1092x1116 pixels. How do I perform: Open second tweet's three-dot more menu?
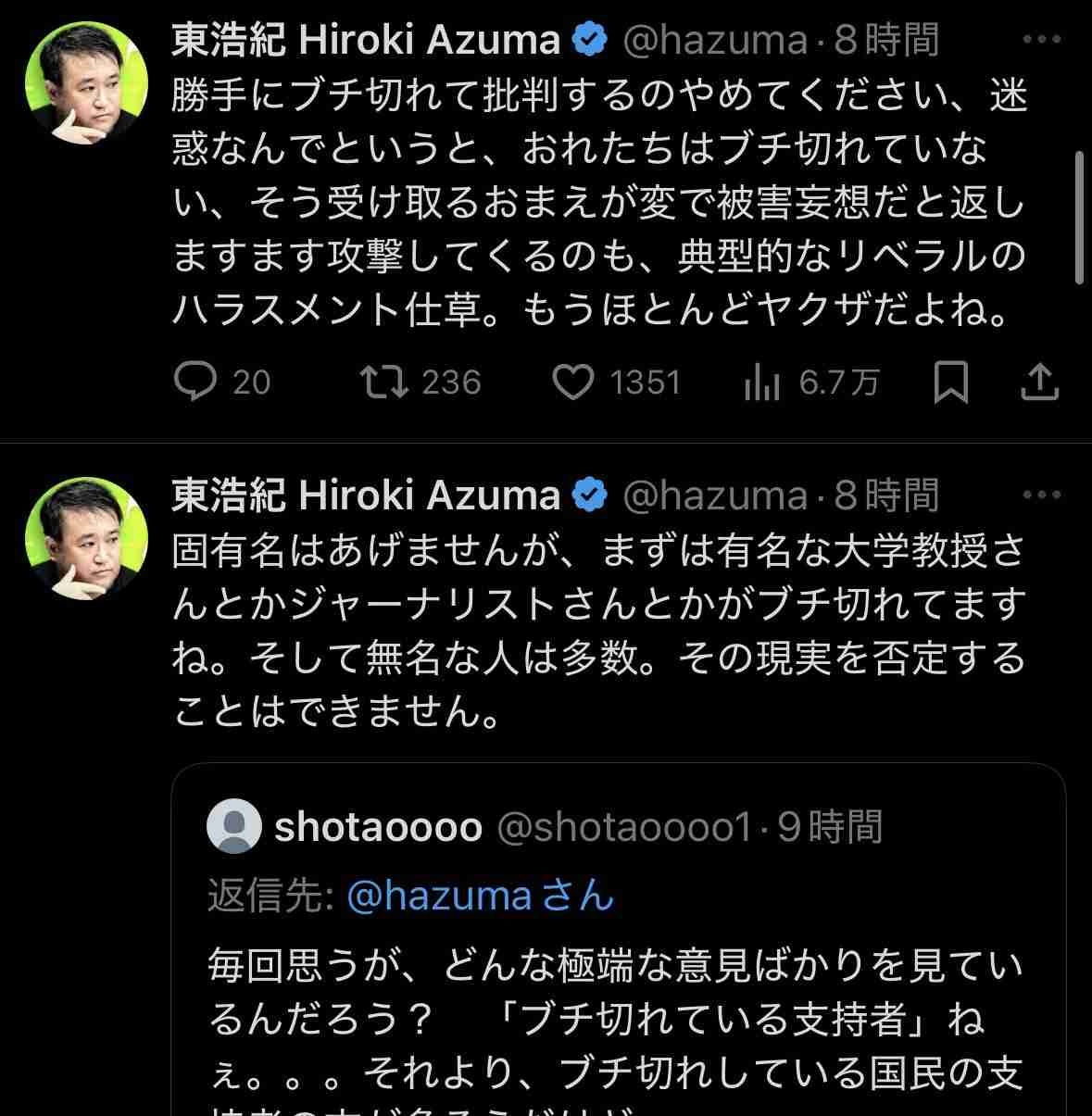pyautogui.click(x=1042, y=495)
